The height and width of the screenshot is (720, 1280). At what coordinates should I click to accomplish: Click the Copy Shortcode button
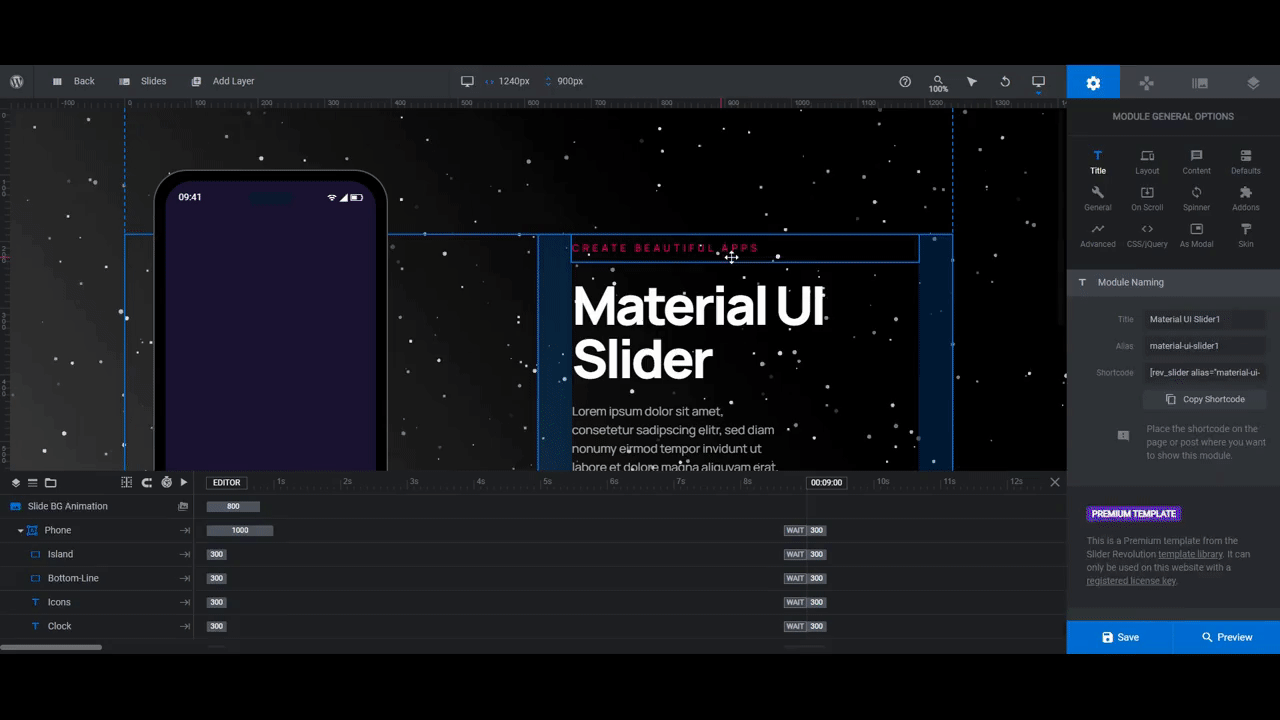[x=1205, y=399]
